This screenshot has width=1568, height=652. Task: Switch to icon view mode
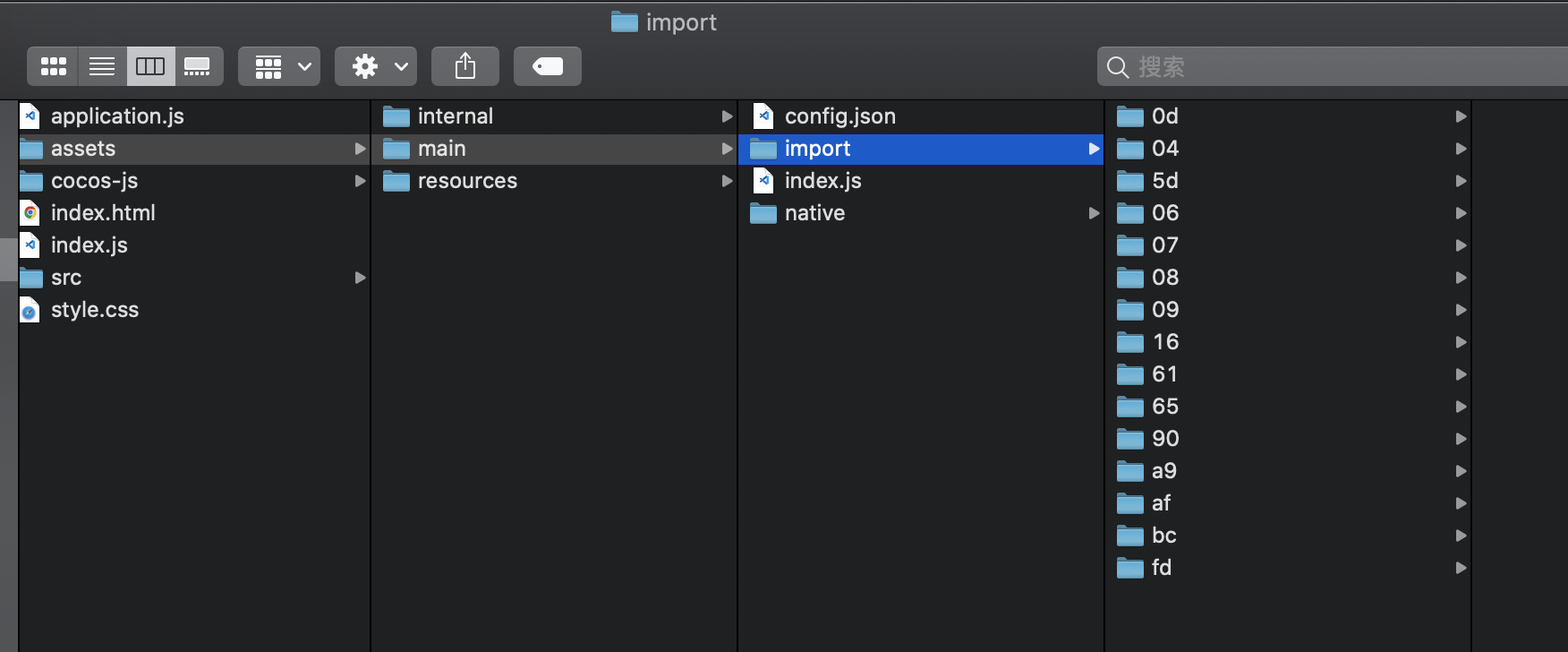(54, 66)
